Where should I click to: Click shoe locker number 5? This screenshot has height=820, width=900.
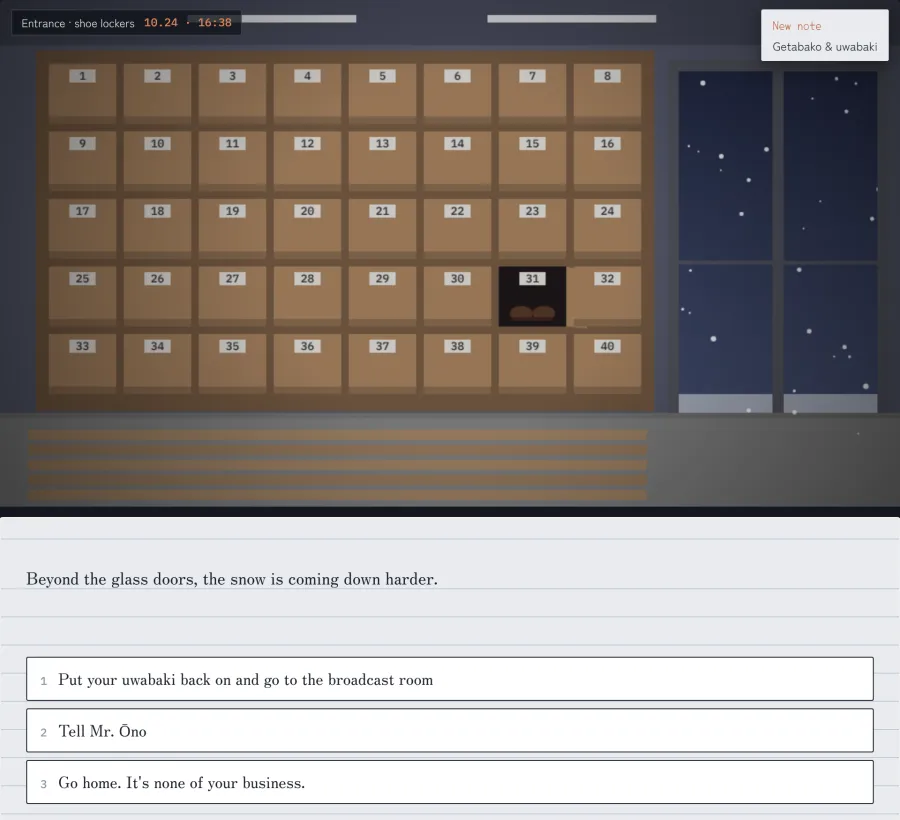pyautogui.click(x=382, y=94)
